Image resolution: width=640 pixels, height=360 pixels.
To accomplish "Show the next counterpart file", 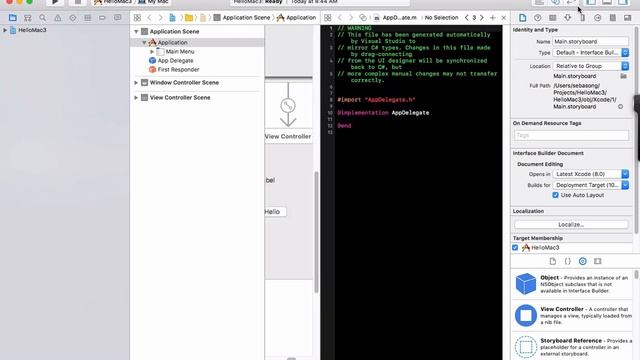I will 482,18.
